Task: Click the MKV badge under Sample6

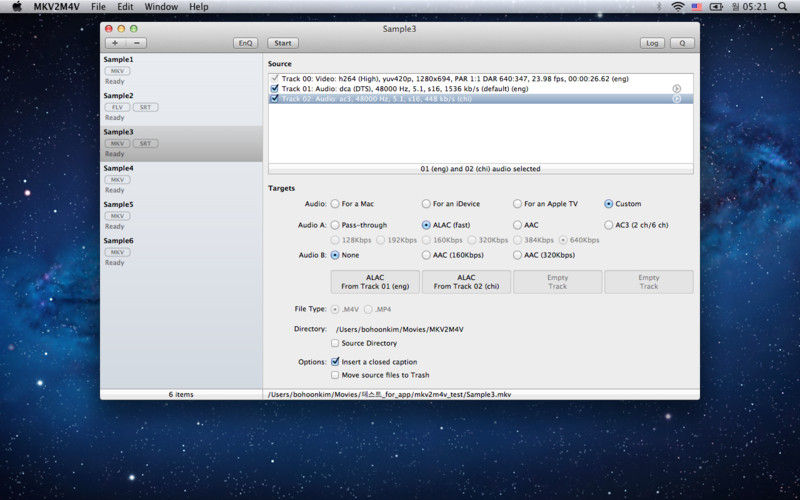Action: [x=117, y=252]
